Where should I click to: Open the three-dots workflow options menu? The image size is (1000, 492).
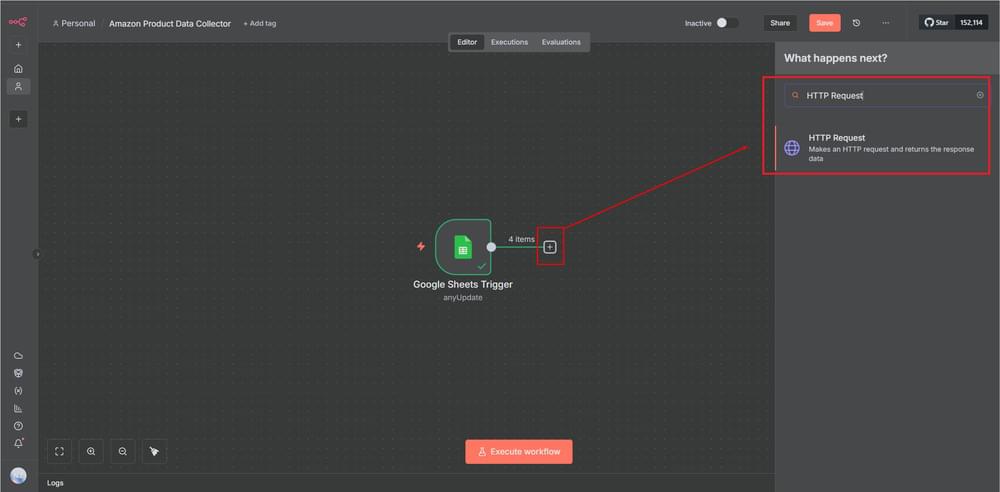click(885, 23)
